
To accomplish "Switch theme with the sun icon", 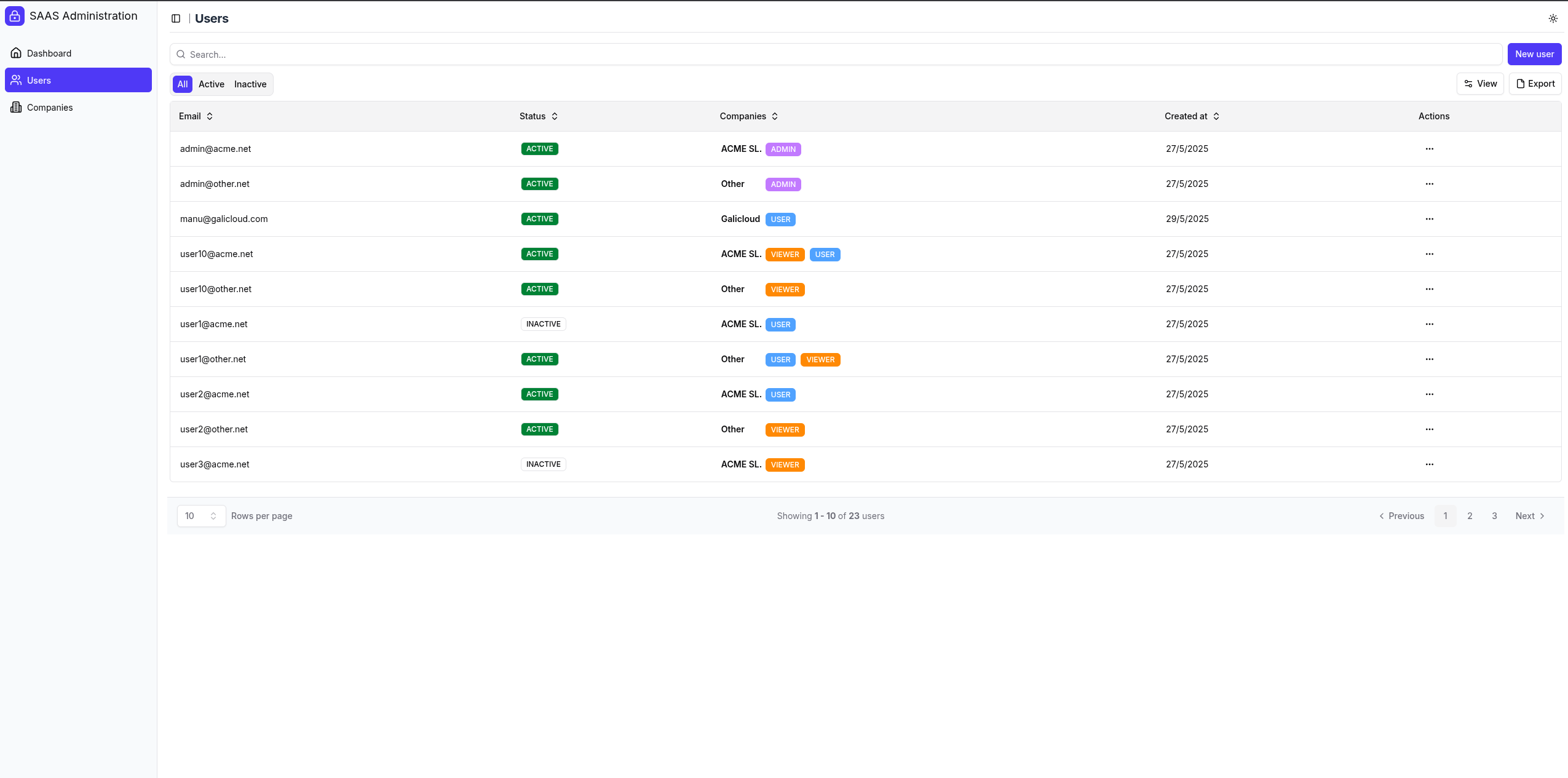I will 1553,18.
